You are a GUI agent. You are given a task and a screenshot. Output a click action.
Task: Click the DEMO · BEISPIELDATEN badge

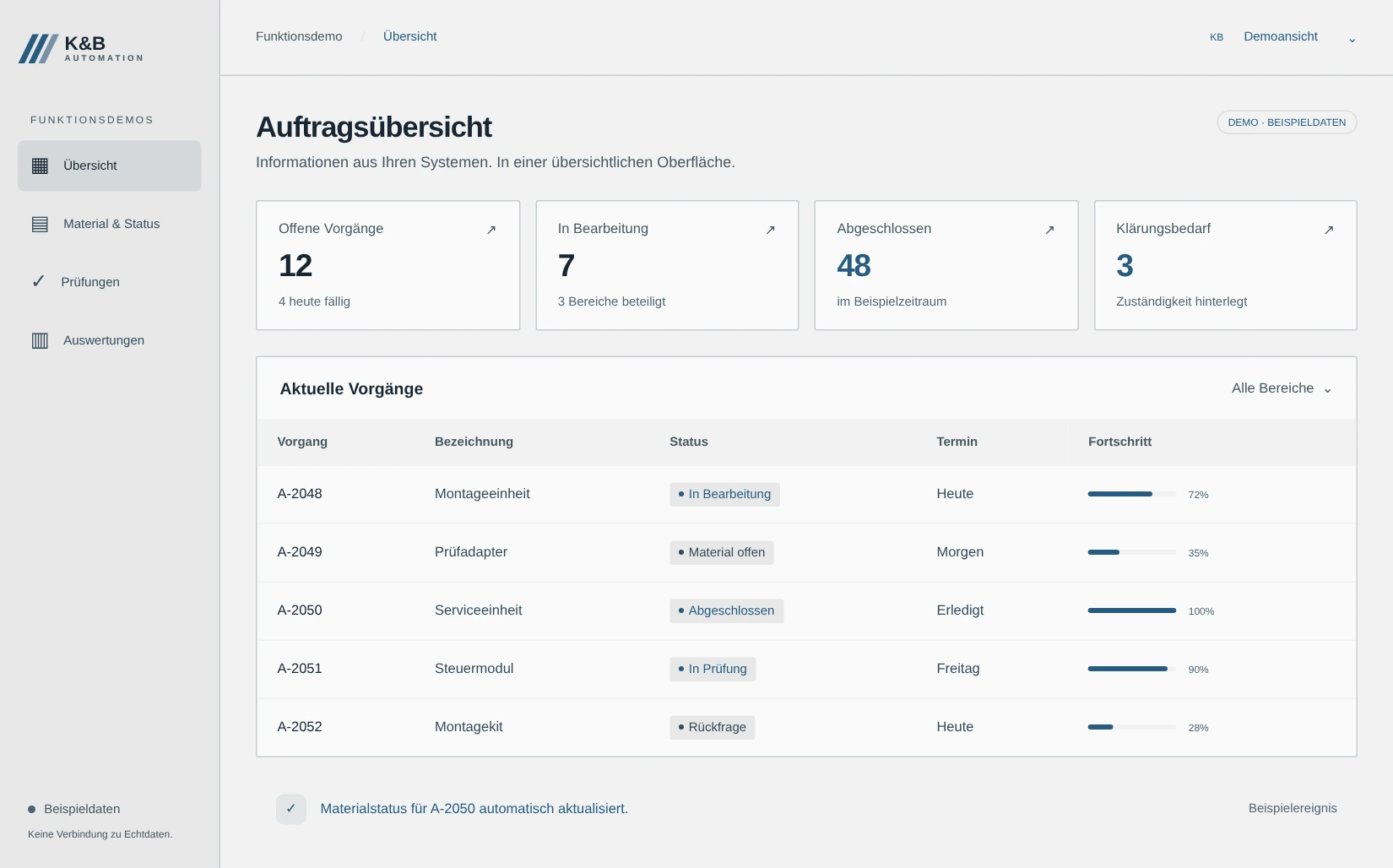(x=1287, y=122)
